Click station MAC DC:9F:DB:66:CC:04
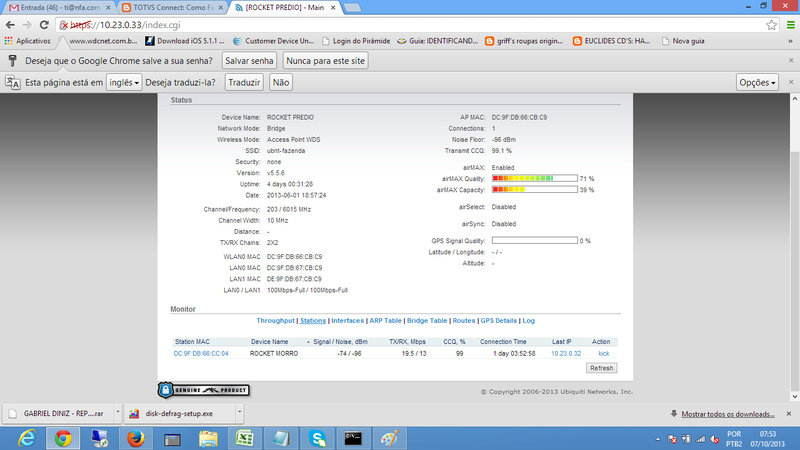 point(201,353)
